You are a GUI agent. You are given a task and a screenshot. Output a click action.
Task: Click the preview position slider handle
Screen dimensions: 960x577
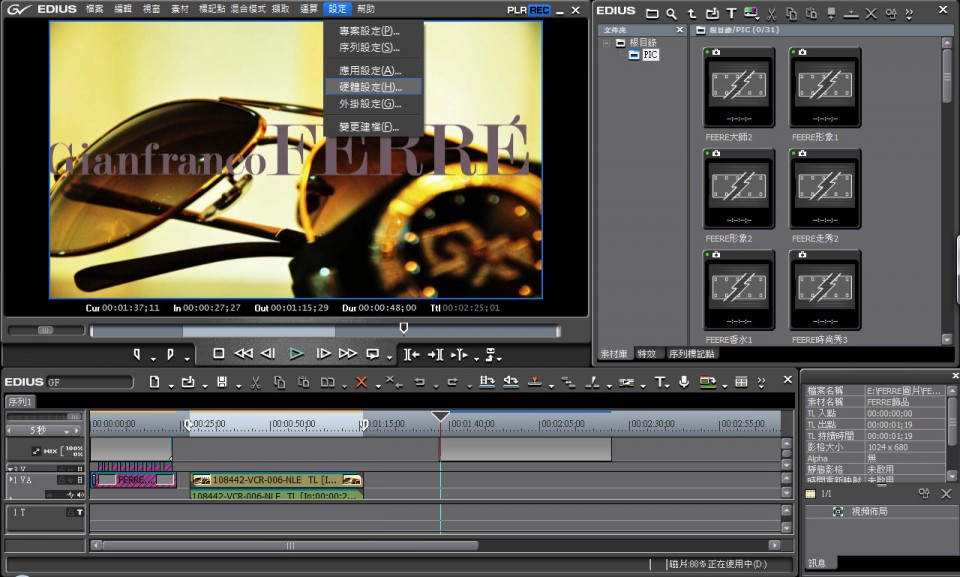[404, 327]
